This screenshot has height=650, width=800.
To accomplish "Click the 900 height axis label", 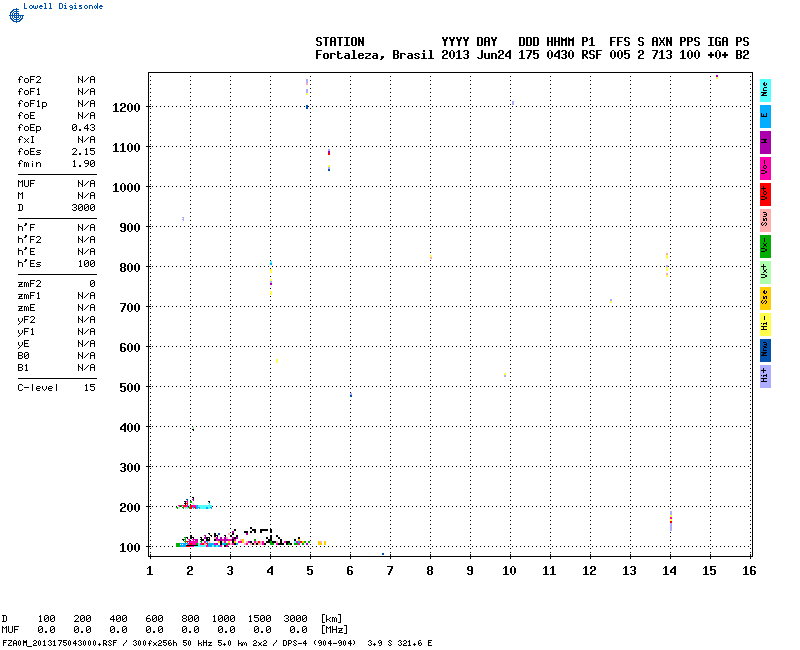I will point(130,227).
